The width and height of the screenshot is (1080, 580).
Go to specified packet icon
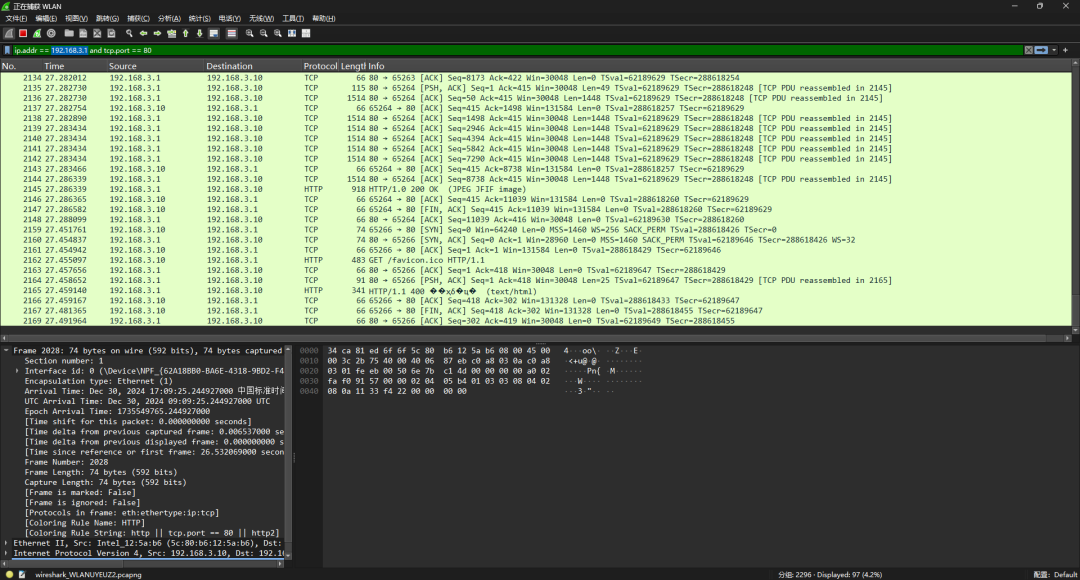(172, 33)
